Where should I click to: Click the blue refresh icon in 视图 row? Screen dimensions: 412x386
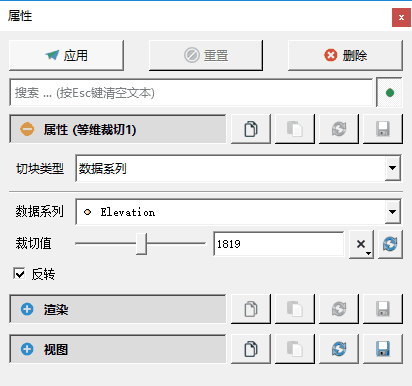339,349
